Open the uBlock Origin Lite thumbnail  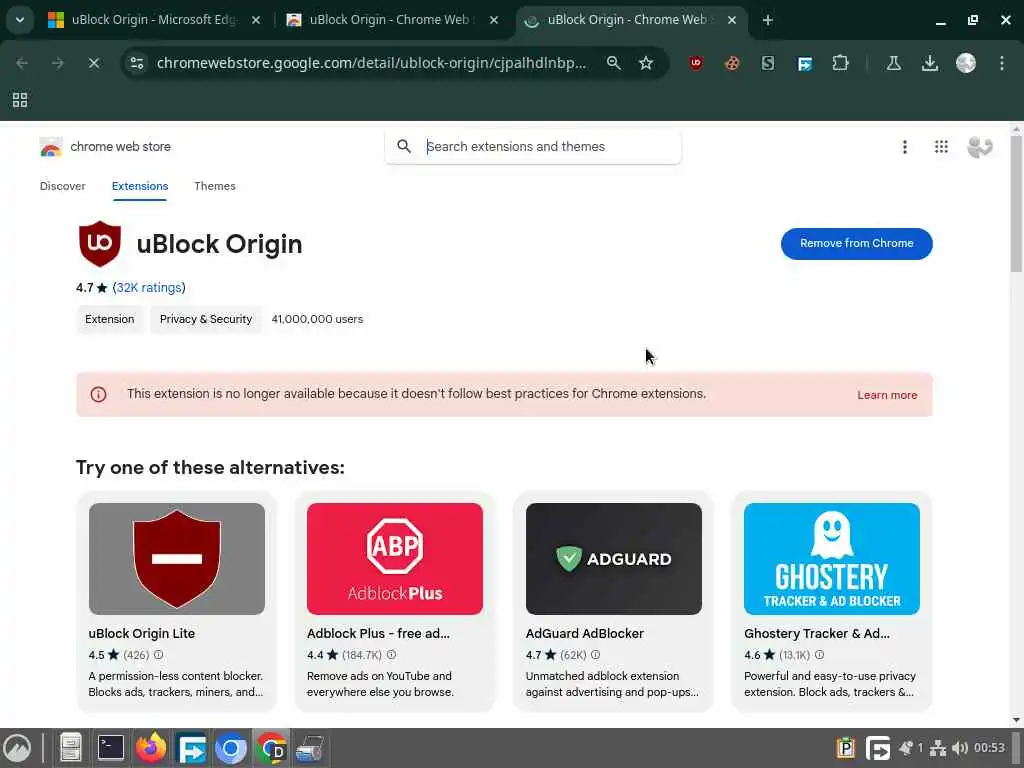(x=177, y=558)
